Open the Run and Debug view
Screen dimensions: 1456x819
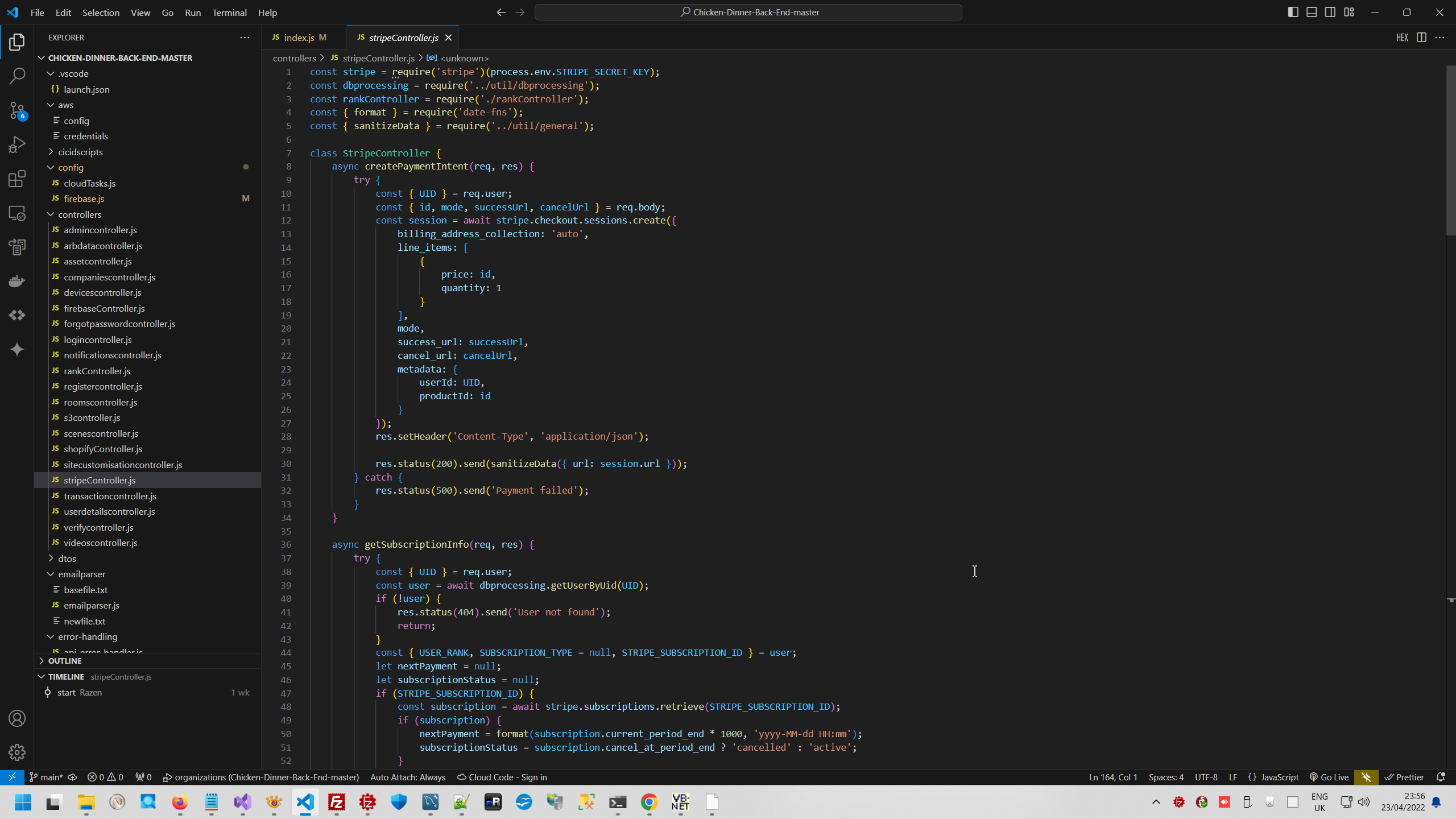pyautogui.click(x=16, y=144)
